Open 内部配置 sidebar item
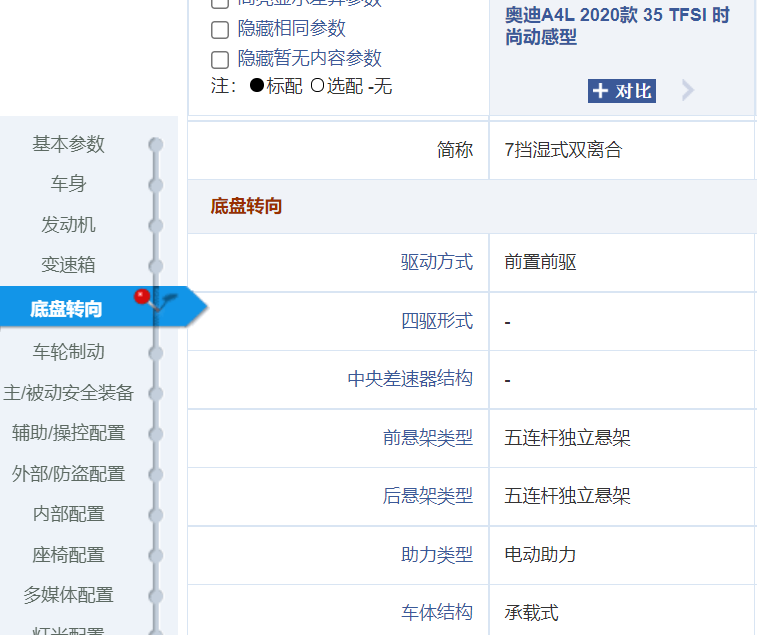 [68, 514]
